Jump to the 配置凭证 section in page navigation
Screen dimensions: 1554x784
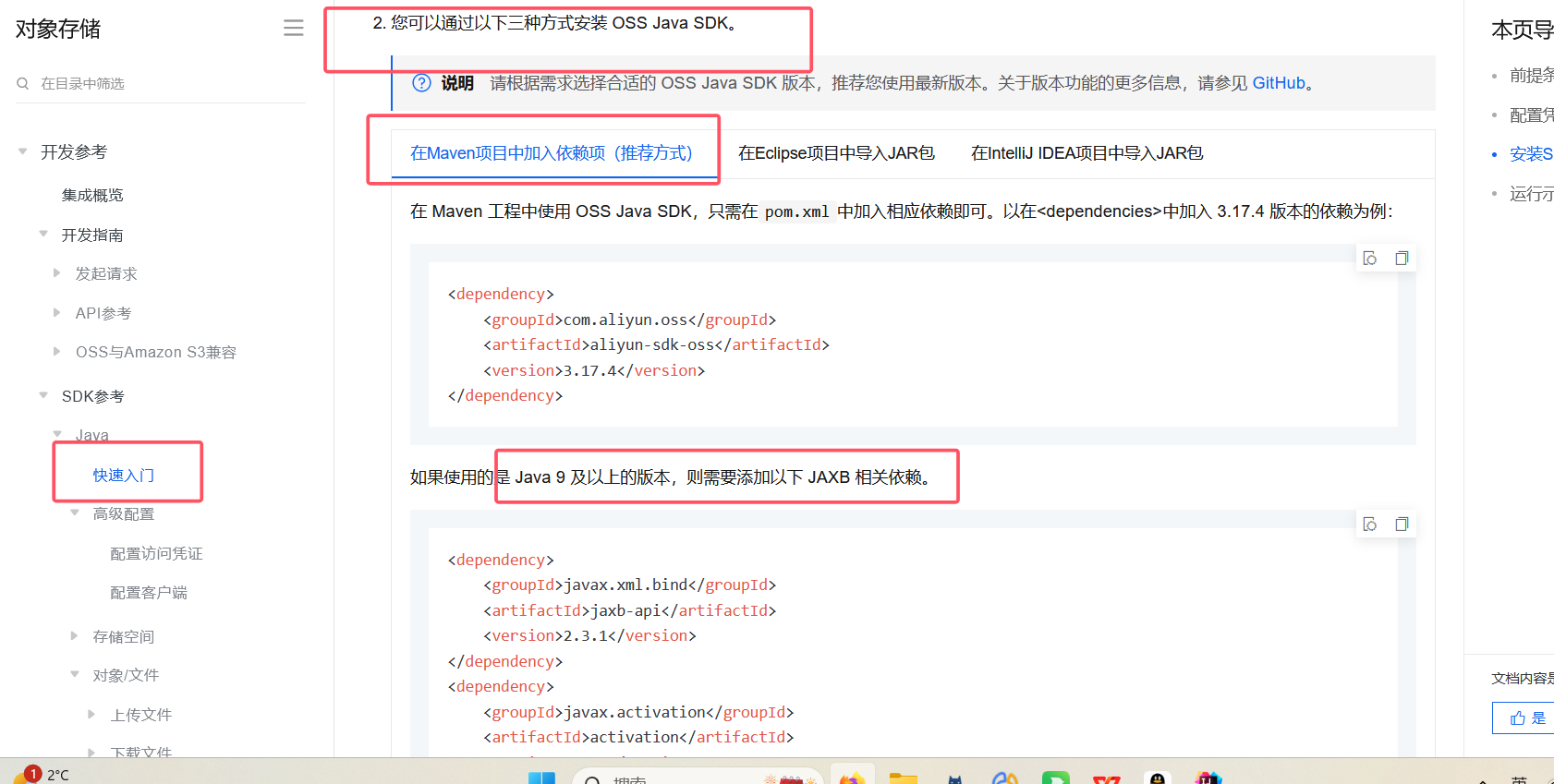pyautogui.click(x=1531, y=115)
